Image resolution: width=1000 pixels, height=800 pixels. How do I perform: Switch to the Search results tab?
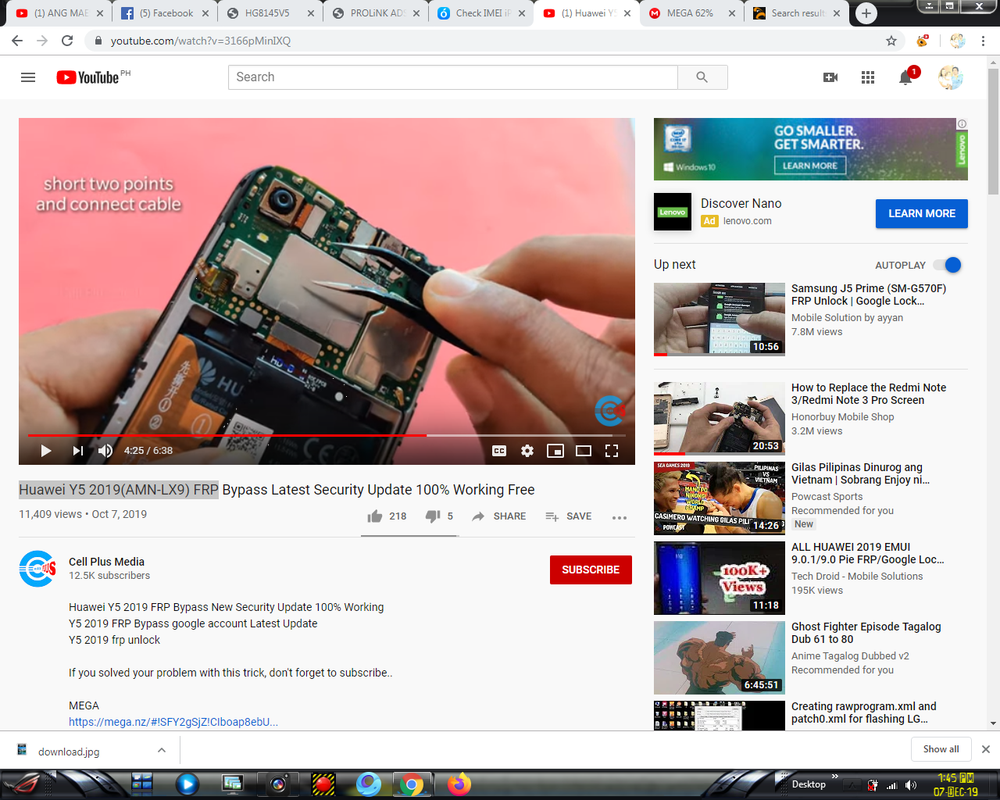797,13
